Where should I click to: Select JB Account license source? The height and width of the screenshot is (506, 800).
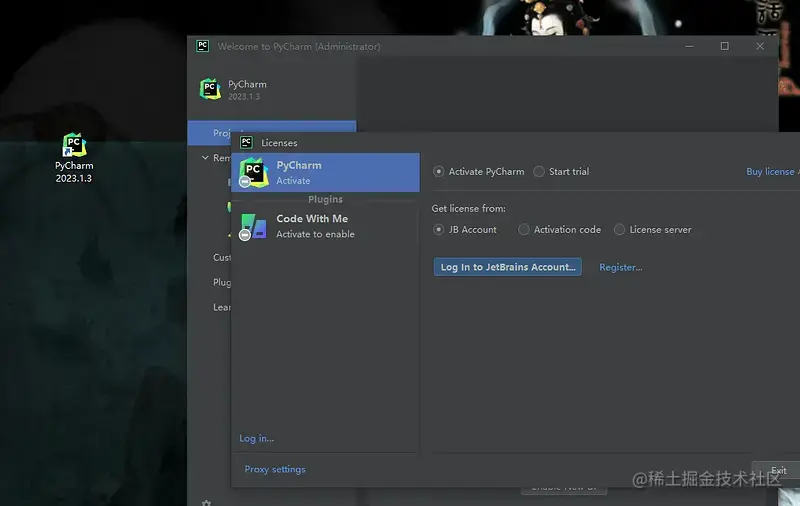tap(438, 230)
